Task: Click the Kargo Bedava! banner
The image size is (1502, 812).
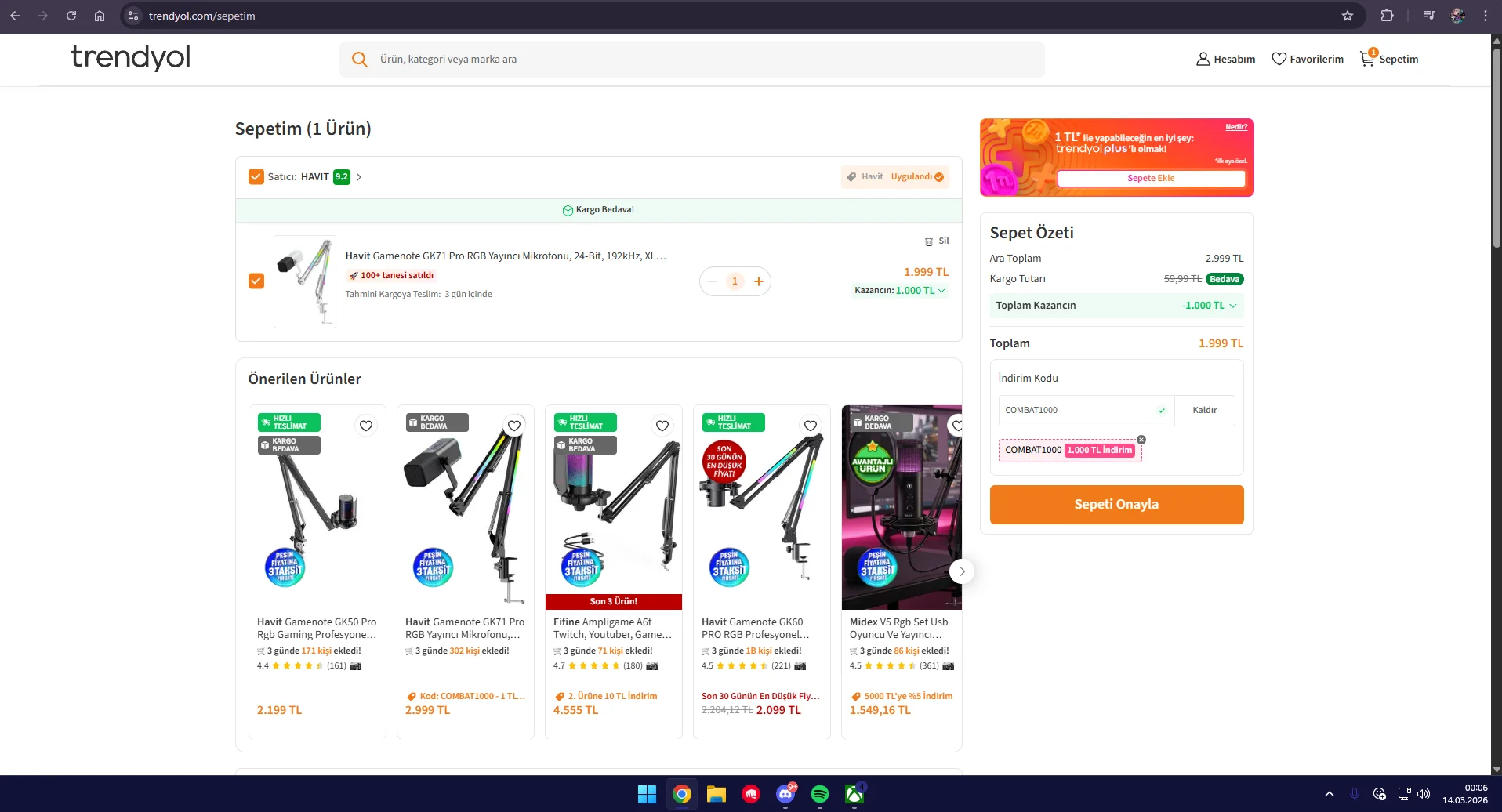Action: click(x=599, y=210)
